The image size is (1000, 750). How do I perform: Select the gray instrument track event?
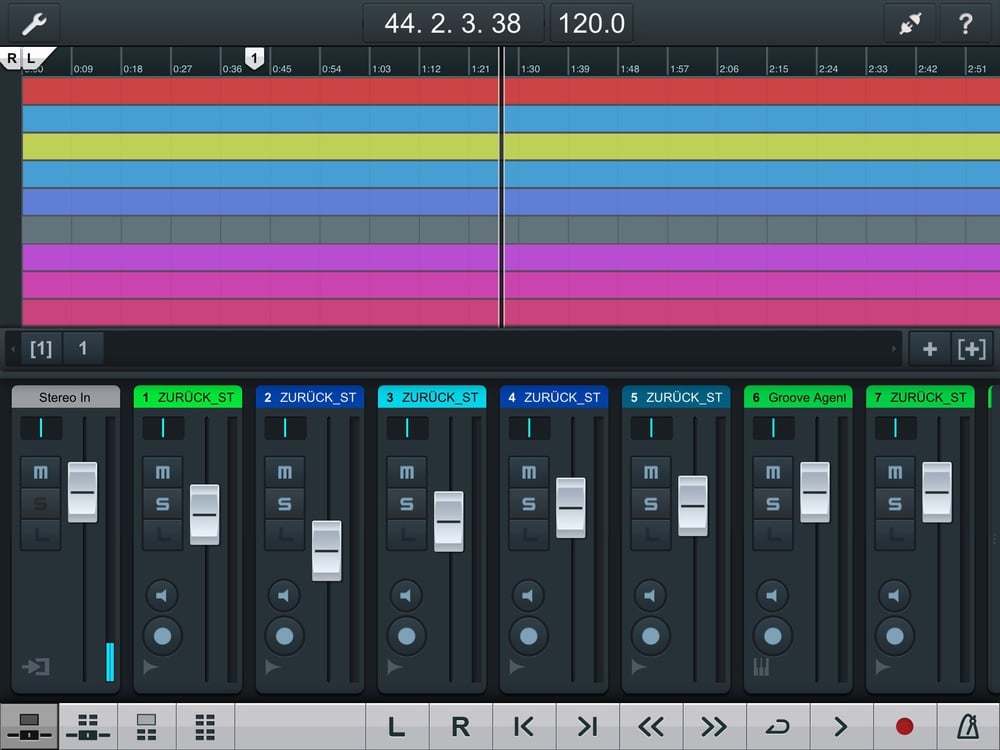[511, 230]
